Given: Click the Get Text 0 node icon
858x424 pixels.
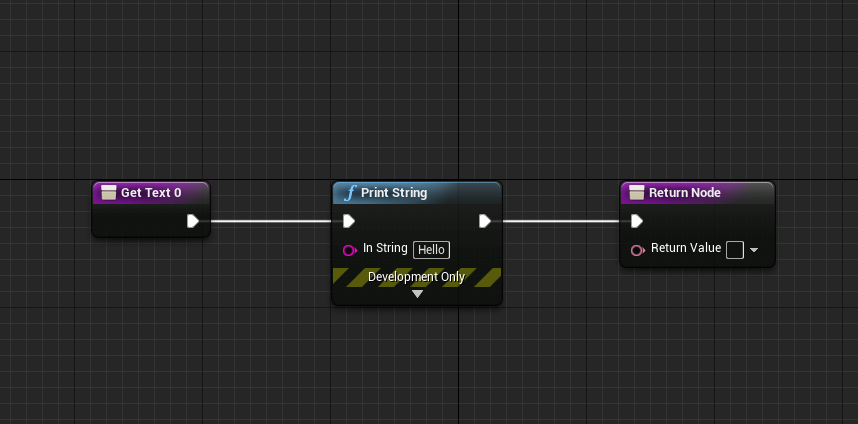Looking at the screenshot, I should tap(108, 193).
